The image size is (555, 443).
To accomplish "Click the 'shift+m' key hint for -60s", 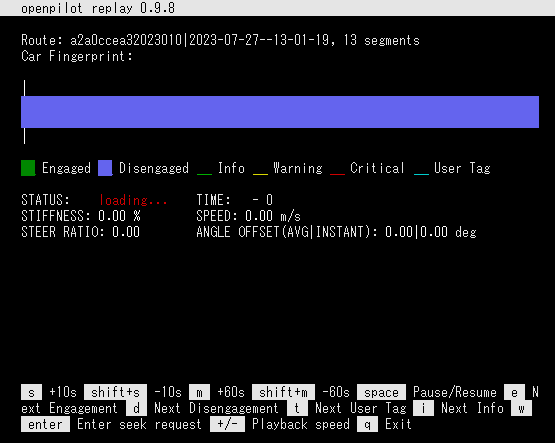I will click(283, 392).
